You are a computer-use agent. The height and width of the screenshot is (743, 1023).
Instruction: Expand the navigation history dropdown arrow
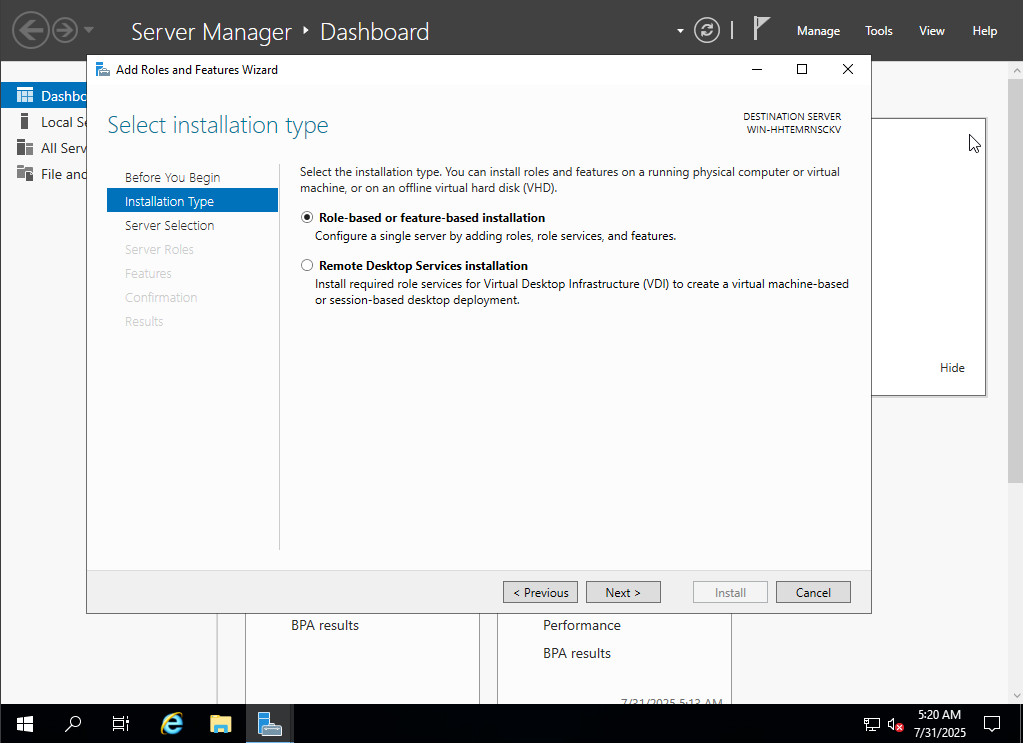(x=90, y=31)
